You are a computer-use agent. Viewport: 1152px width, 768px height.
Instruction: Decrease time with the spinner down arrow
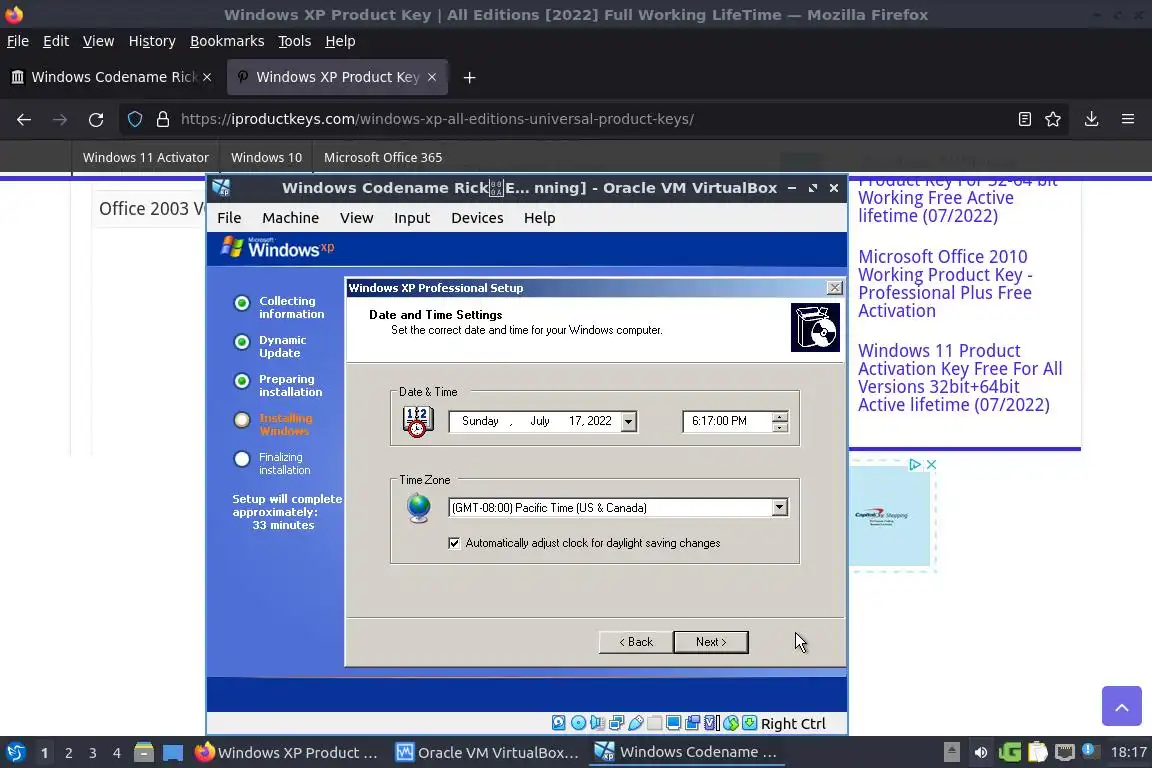tap(780, 427)
